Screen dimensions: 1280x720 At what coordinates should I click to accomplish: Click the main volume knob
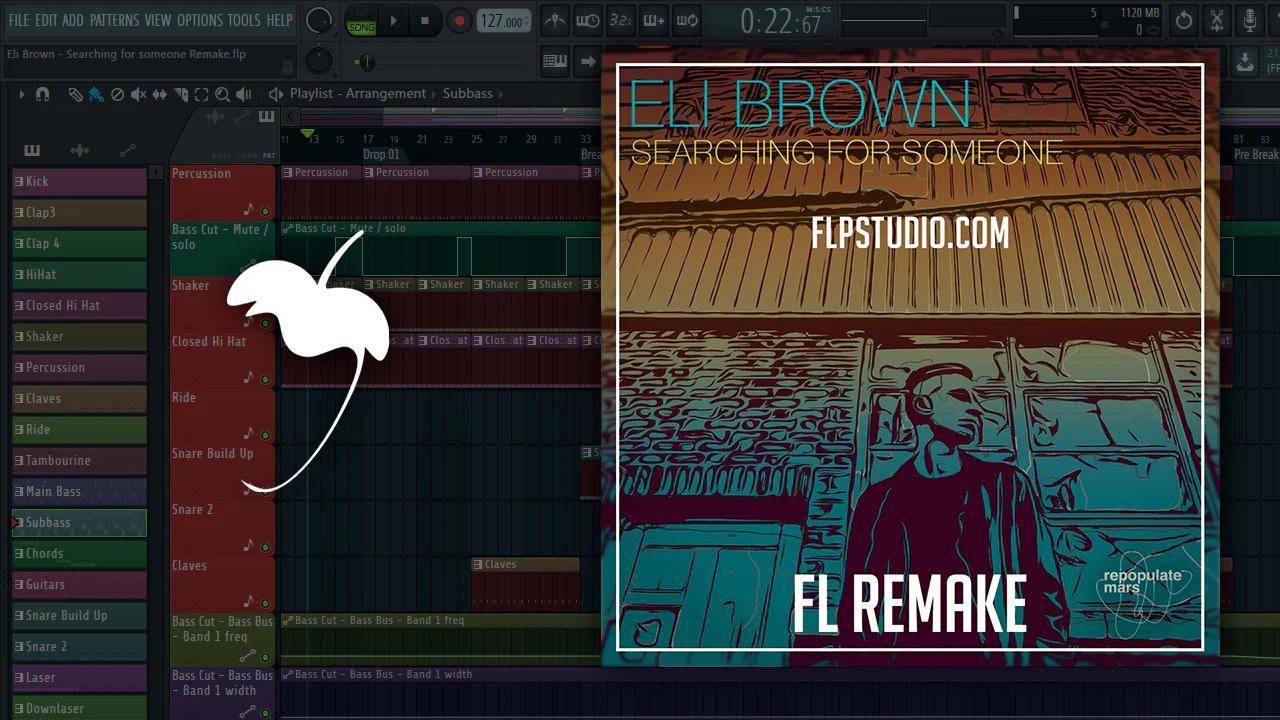click(x=319, y=20)
